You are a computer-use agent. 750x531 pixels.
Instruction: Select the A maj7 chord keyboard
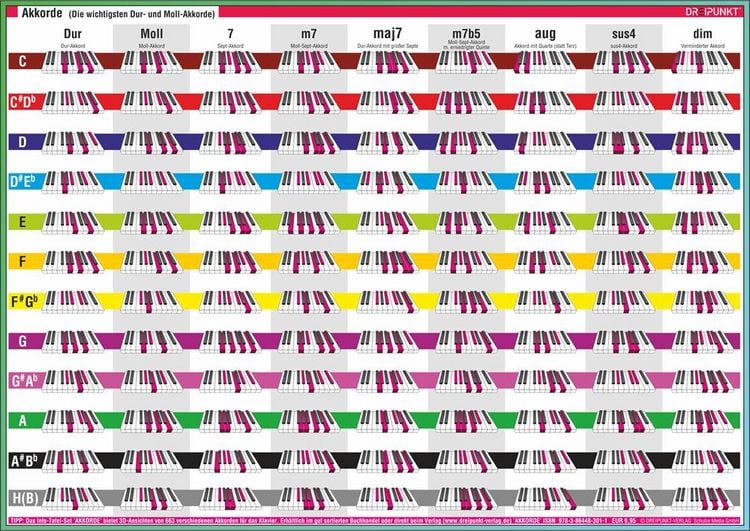[x=387, y=421]
